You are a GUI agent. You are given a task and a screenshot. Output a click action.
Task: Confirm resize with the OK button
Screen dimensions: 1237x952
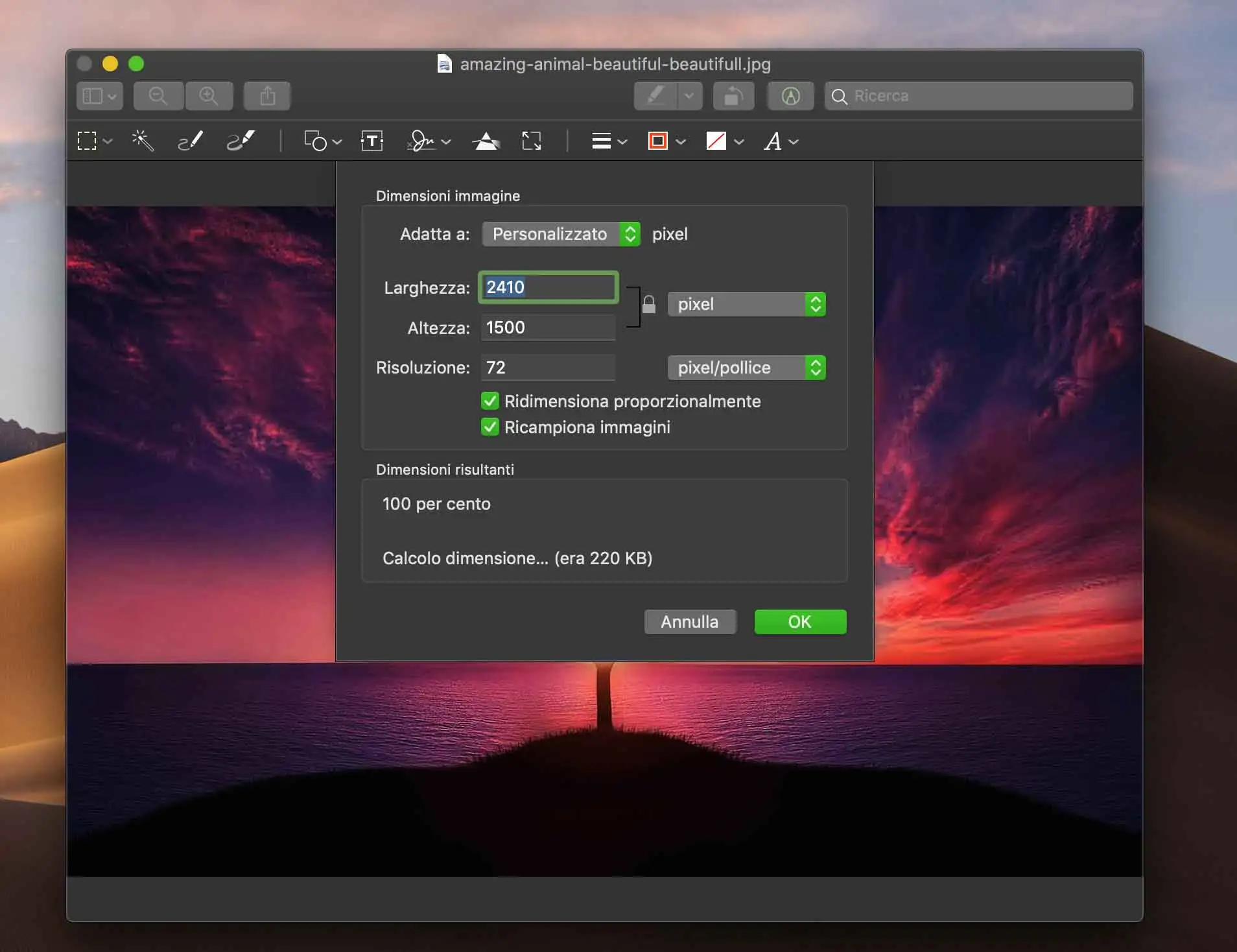point(799,621)
